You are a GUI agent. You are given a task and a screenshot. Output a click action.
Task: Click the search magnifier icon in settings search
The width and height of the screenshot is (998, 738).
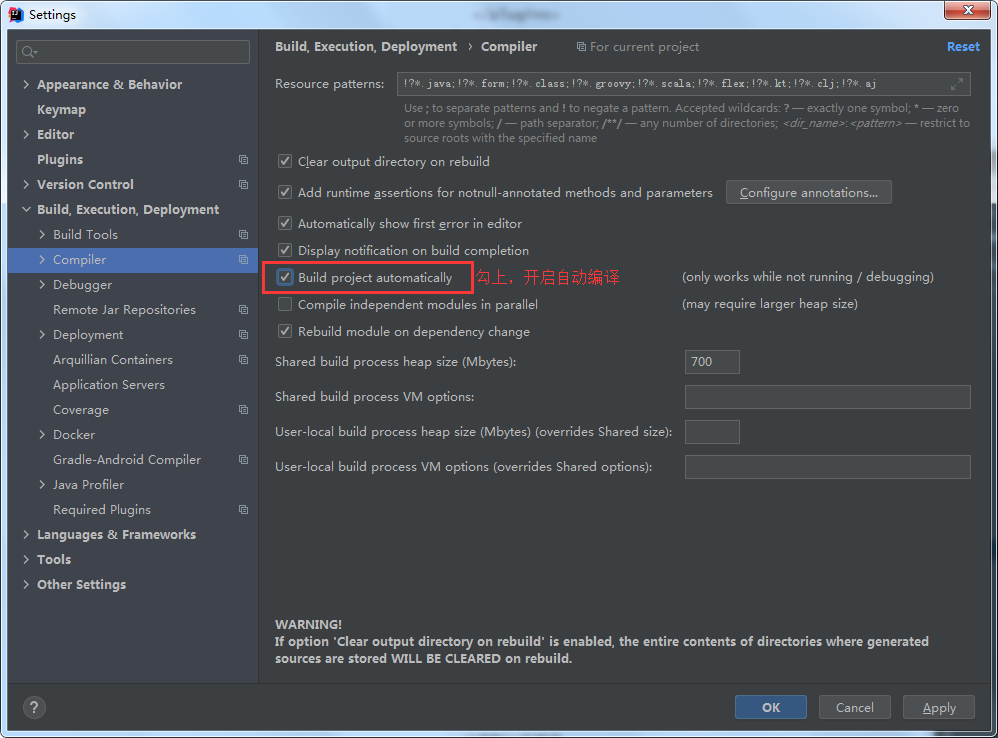click(29, 52)
